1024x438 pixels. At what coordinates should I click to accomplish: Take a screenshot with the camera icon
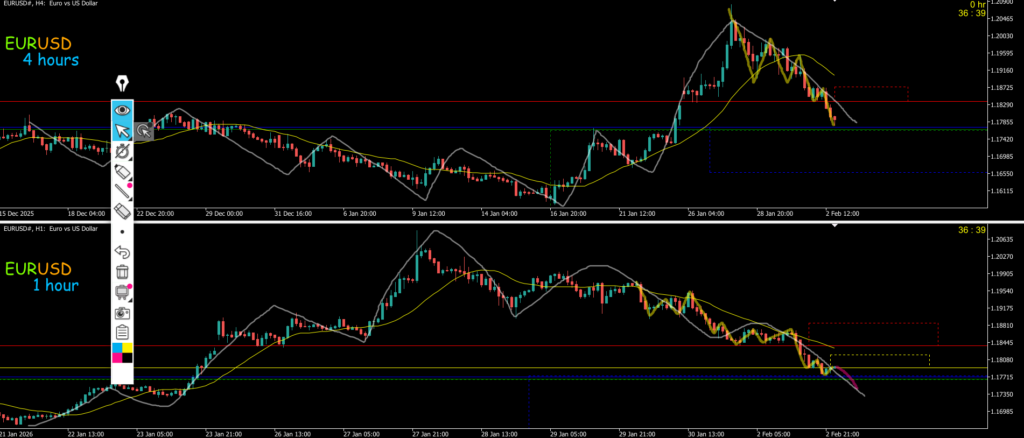[x=122, y=312]
